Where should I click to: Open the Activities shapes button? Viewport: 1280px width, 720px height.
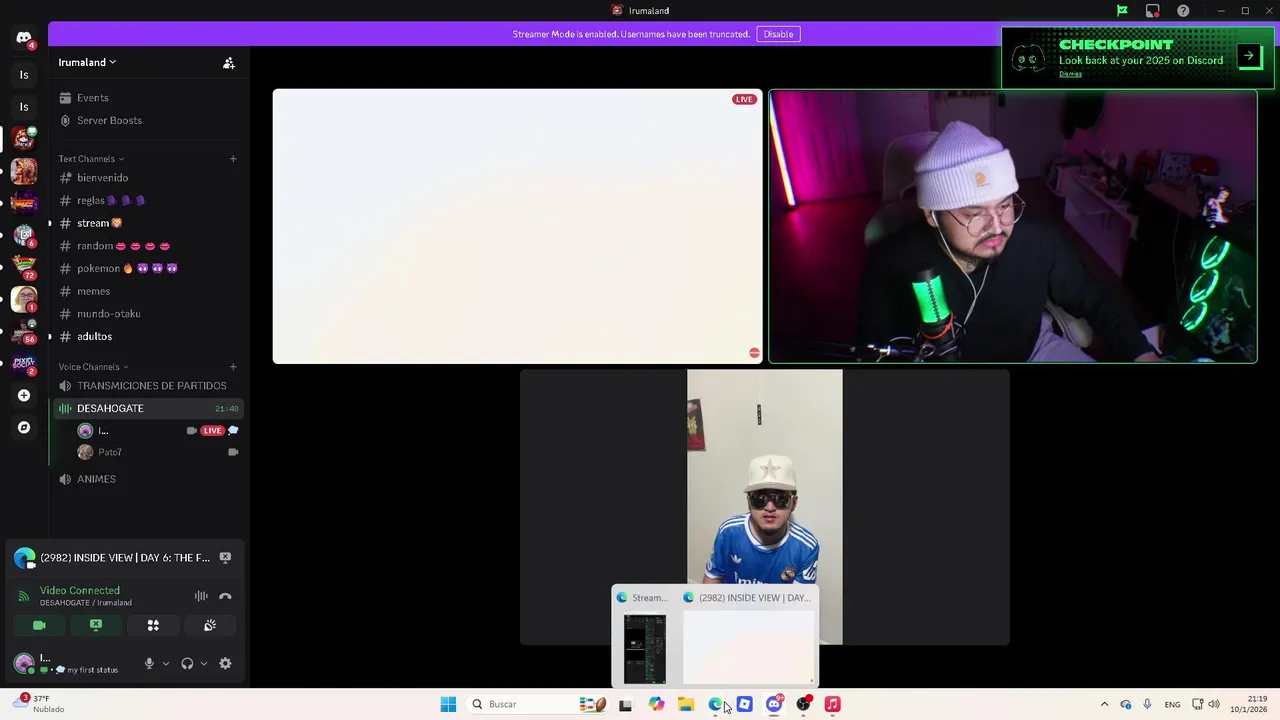pos(153,625)
